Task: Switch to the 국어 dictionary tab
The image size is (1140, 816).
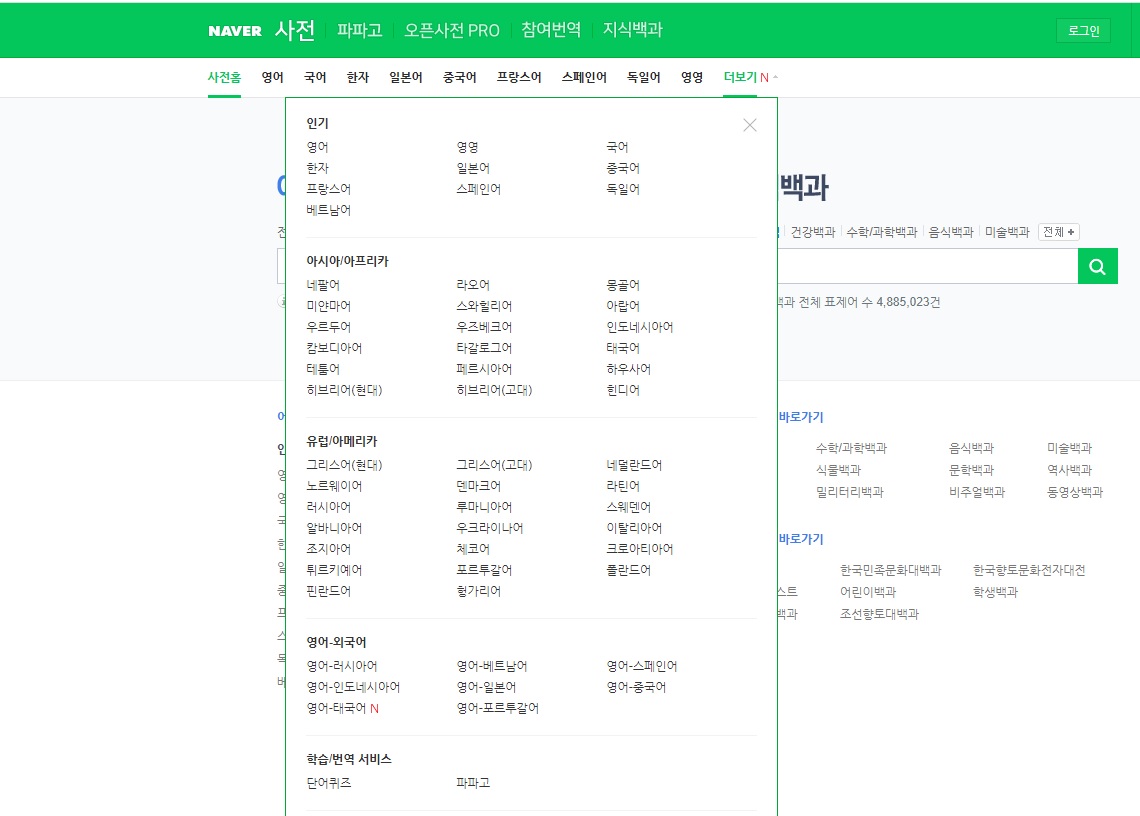Action: point(314,76)
